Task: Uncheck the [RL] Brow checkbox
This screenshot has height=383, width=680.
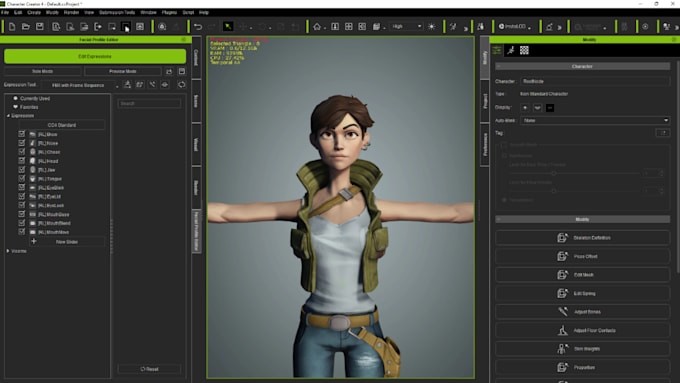Action: [x=22, y=134]
